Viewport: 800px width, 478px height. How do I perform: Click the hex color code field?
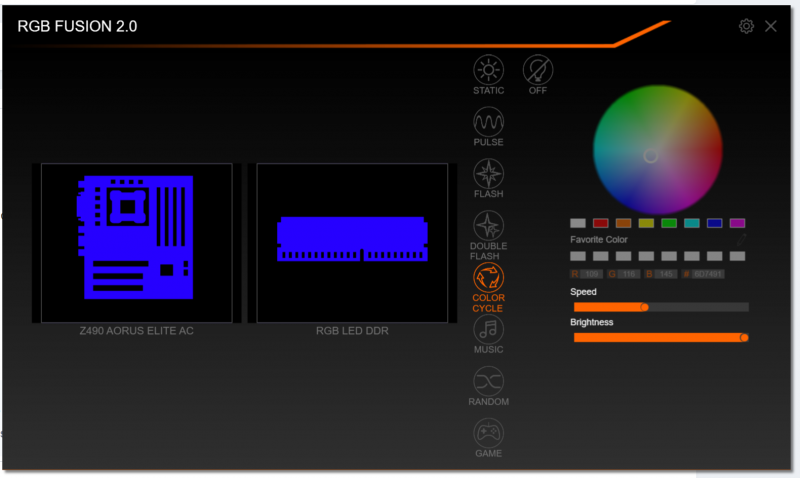click(x=708, y=274)
